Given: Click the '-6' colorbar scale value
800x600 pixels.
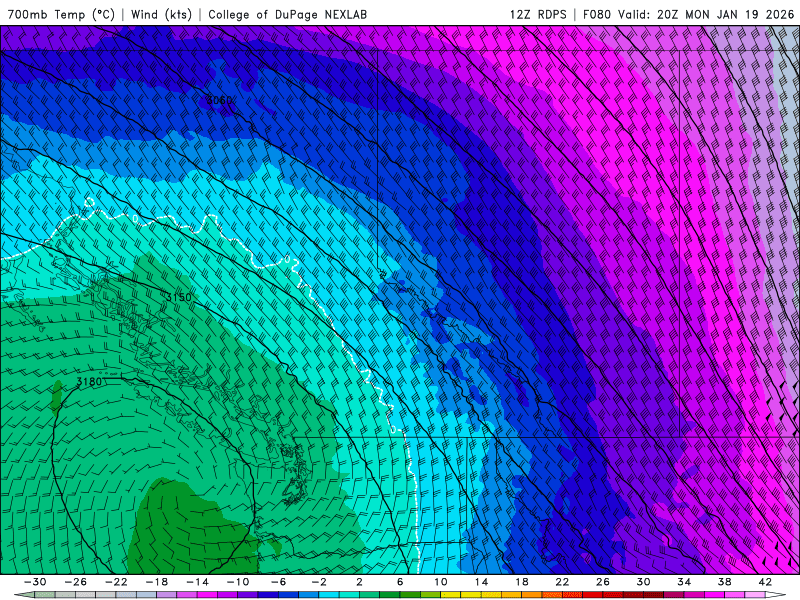Looking at the screenshot, I should (x=279, y=582).
